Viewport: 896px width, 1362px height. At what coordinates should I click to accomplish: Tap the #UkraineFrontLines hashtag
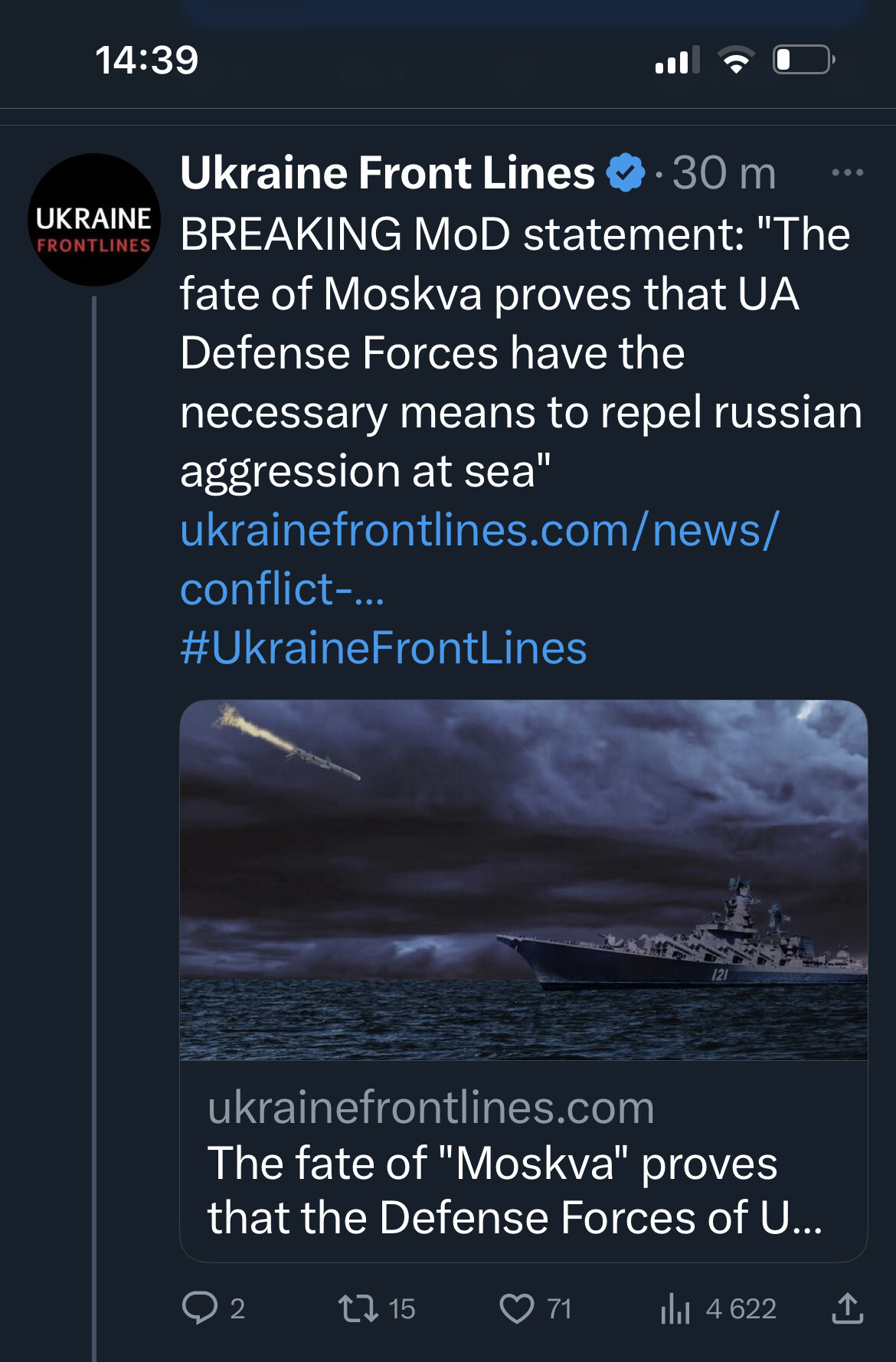[x=384, y=648]
